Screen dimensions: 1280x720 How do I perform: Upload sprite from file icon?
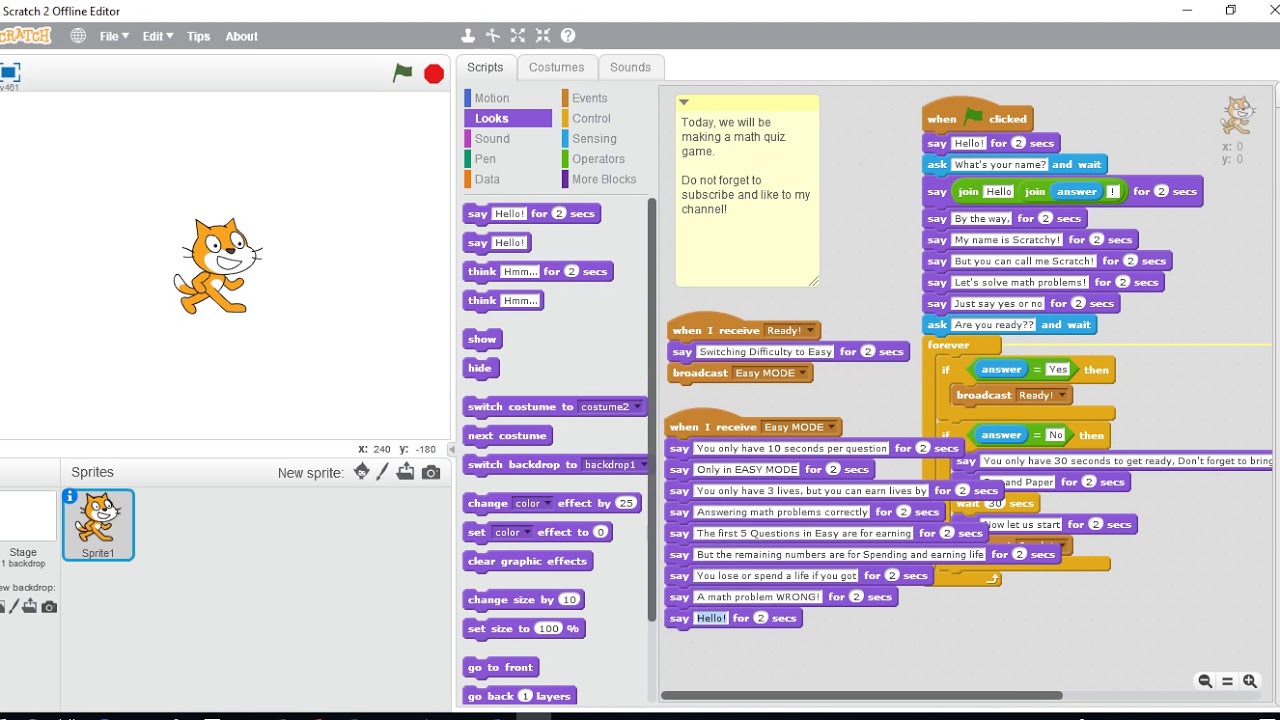tap(405, 472)
